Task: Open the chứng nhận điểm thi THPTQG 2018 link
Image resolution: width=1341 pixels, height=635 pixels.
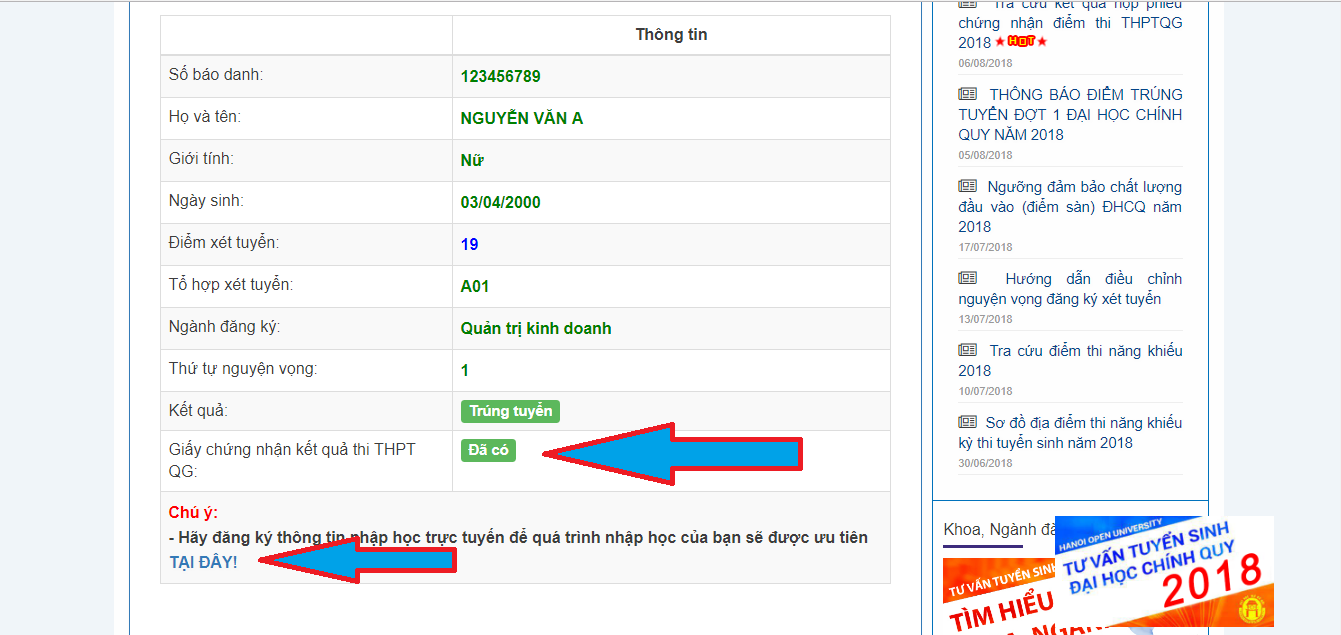Action: (1070, 23)
